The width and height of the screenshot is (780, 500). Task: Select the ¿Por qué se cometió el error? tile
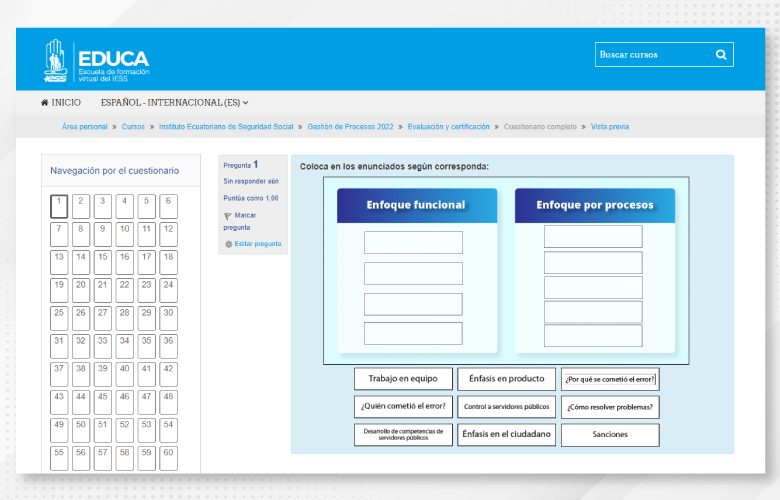(x=610, y=379)
